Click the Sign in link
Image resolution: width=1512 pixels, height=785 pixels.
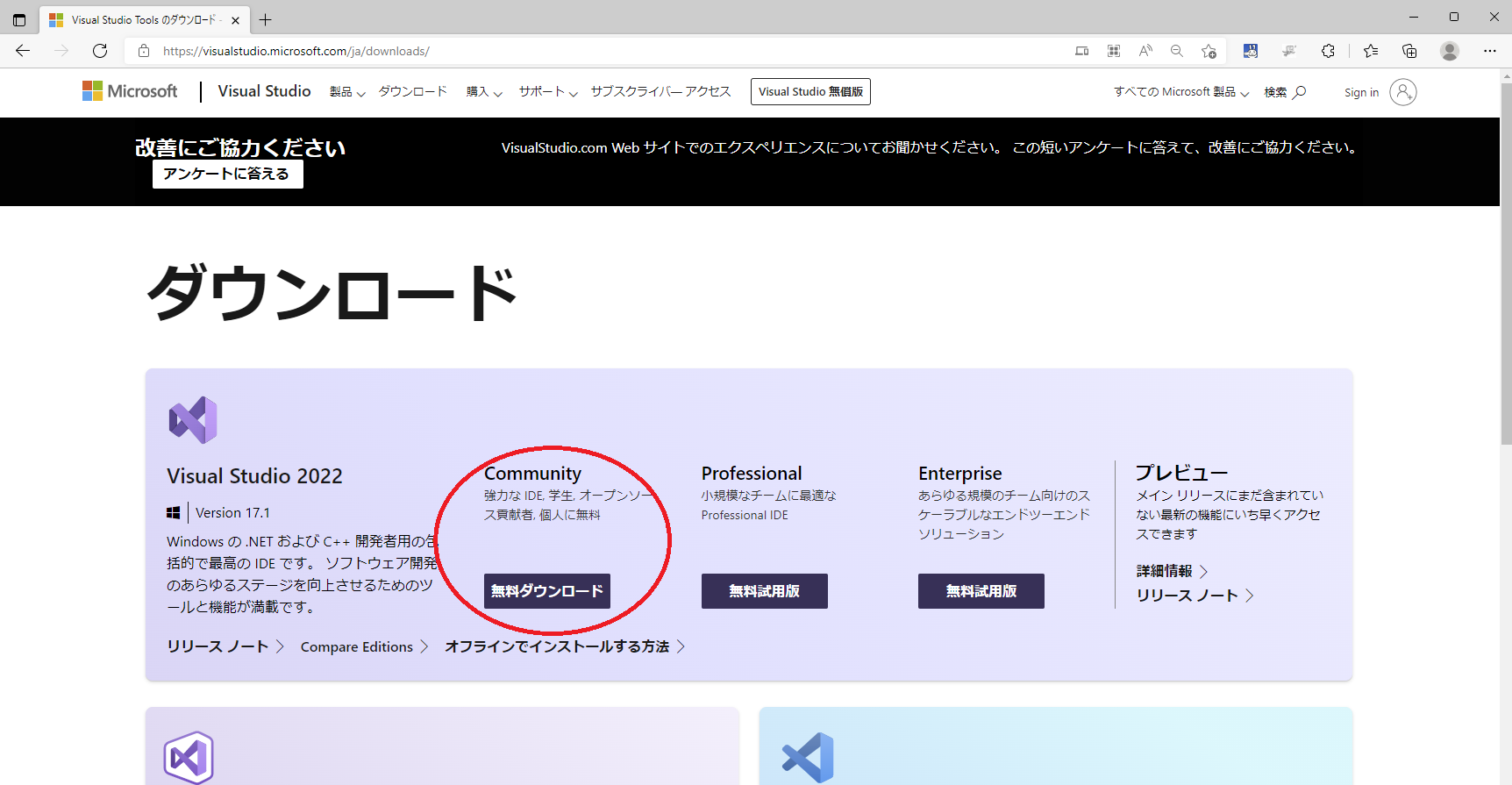point(1361,92)
